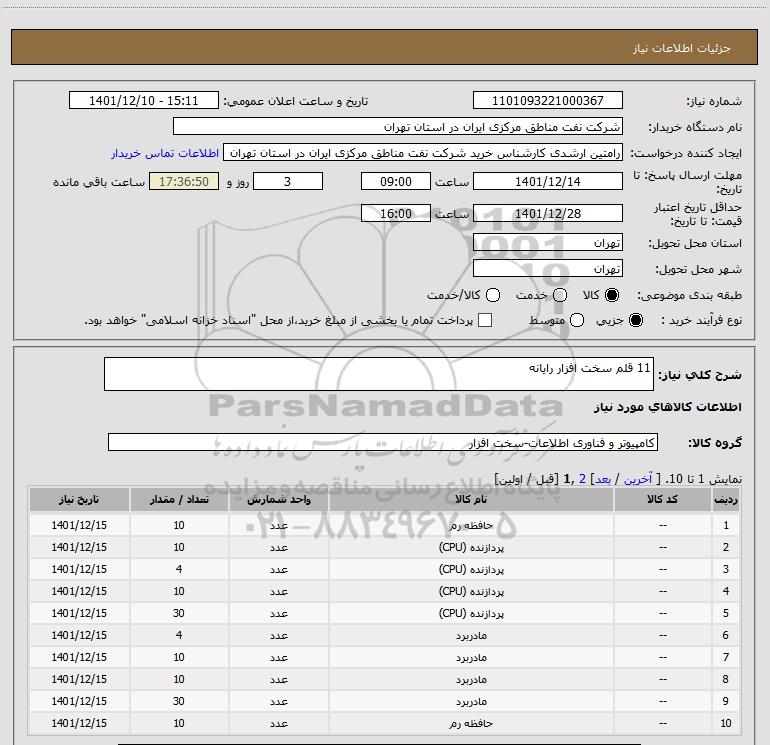Click the کد کالا column header
The width and height of the screenshot is (770, 745).
click(662, 499)
